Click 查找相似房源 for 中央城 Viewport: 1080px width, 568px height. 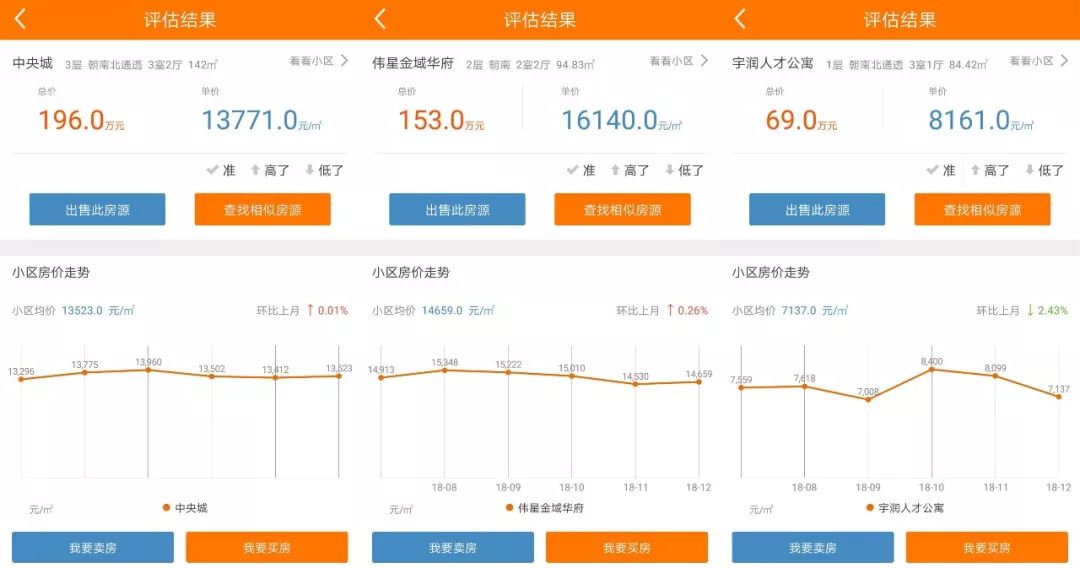262,209
